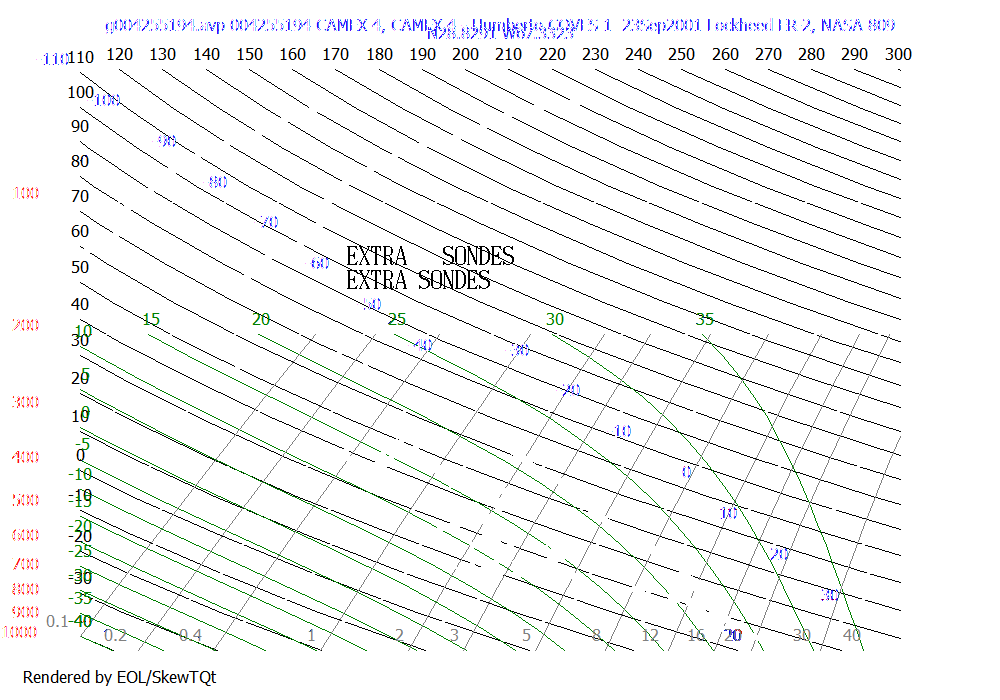The width and height of the screenshot is (1000, 700).
Task: Click the black '40' left axis label
Action: click(x=80, y=304)
